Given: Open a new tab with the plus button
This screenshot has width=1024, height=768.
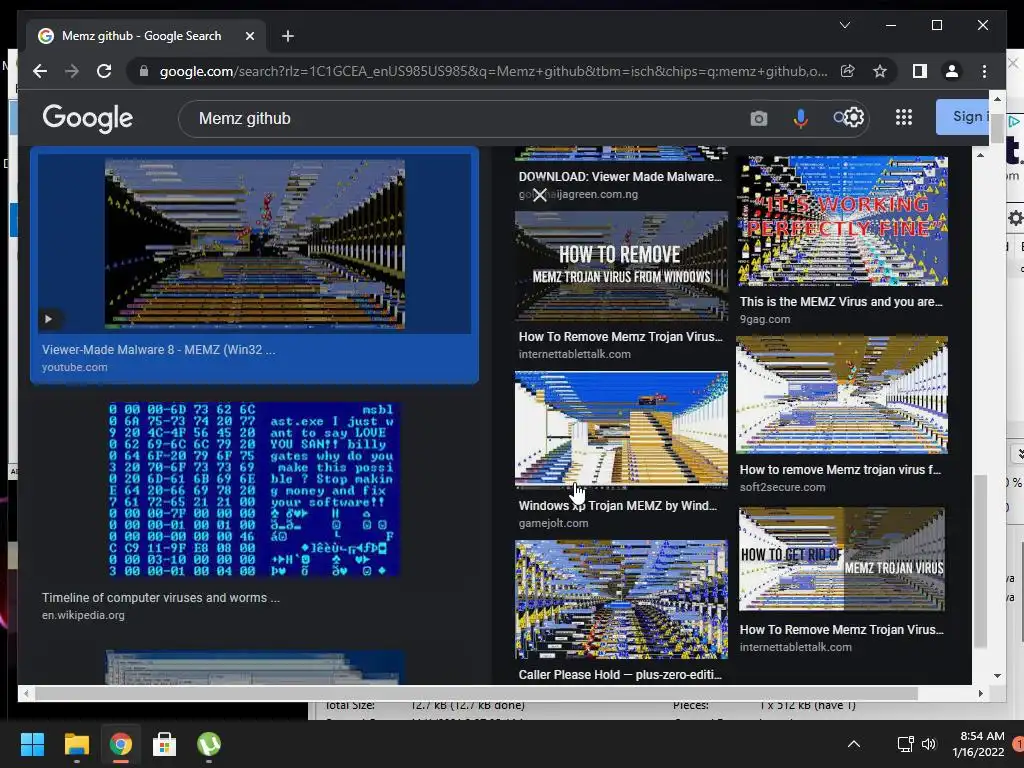Looking at the screenshot, I should [287, 36].
